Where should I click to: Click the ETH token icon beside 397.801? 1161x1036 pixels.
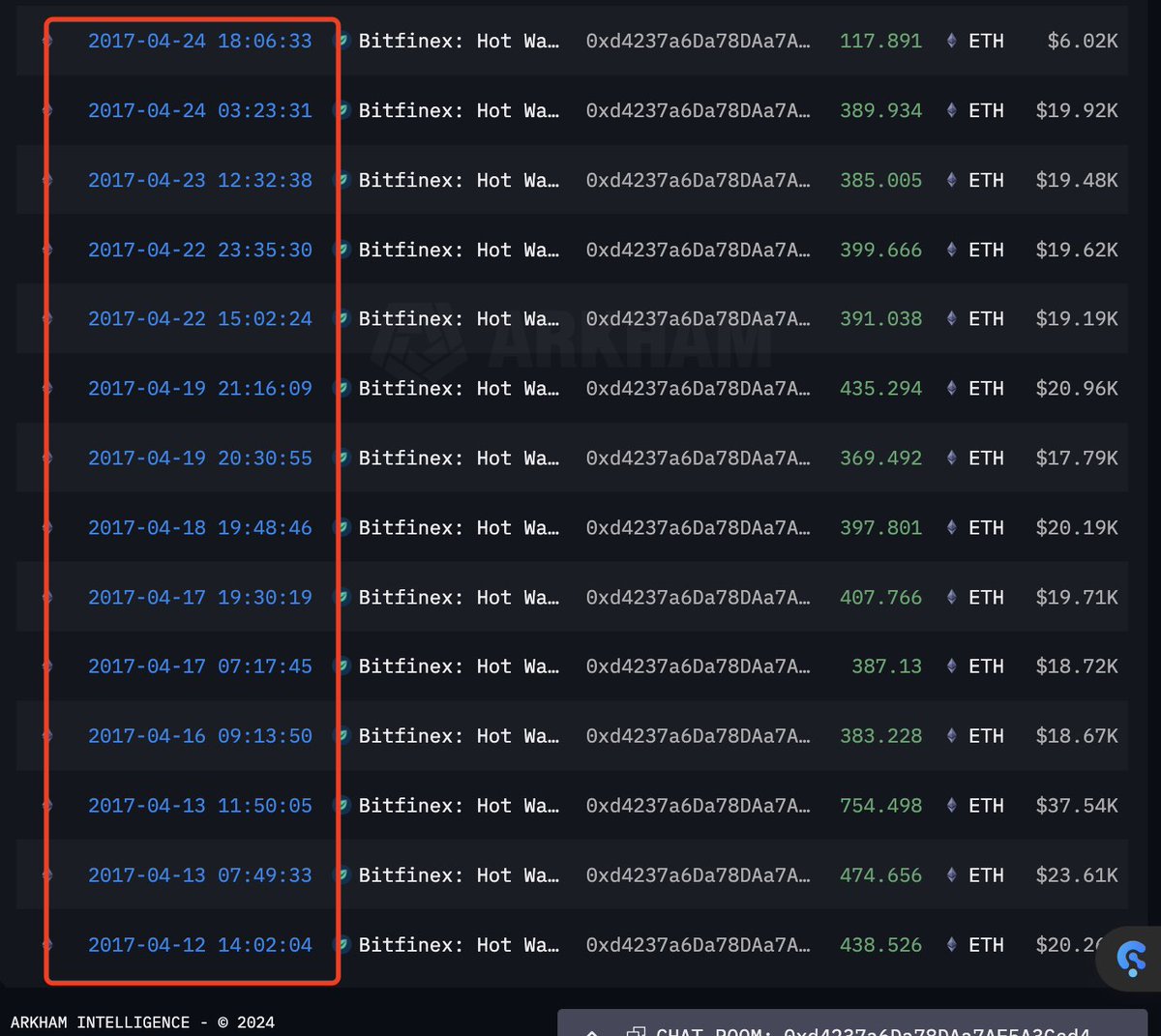click(951, 527)
